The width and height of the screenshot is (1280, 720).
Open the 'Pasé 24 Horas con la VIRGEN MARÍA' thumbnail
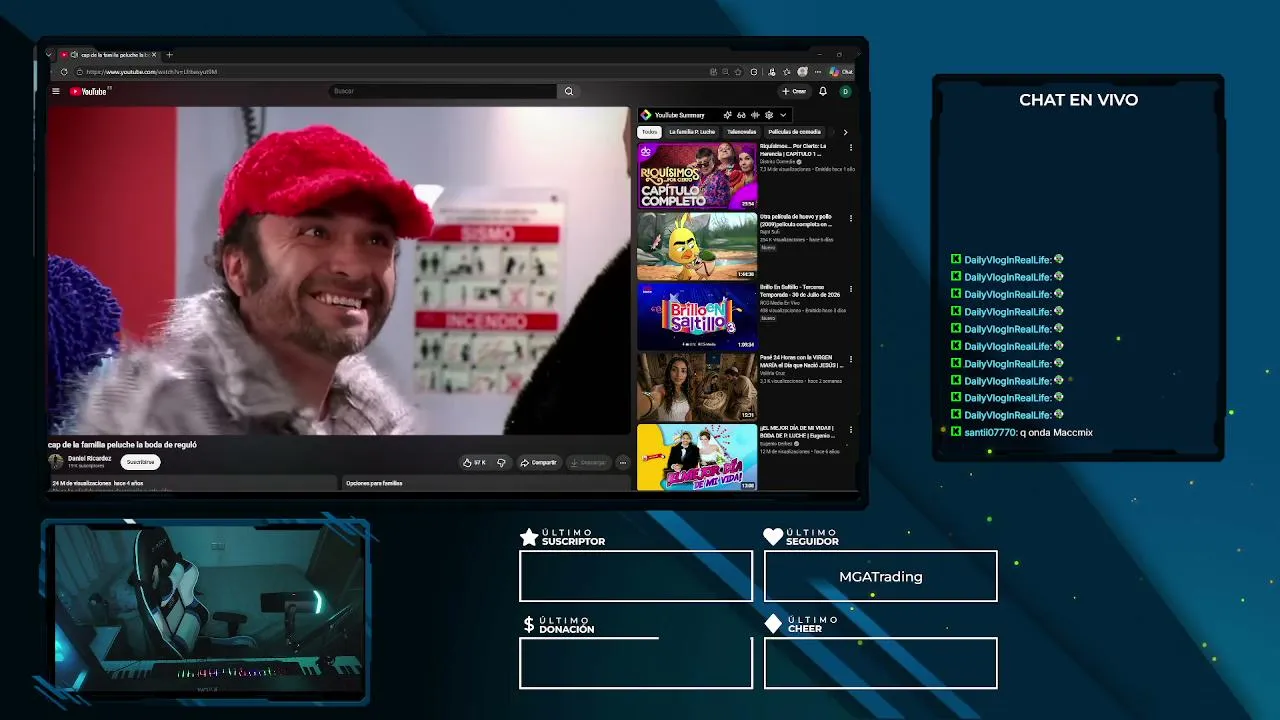pos(697,387)
